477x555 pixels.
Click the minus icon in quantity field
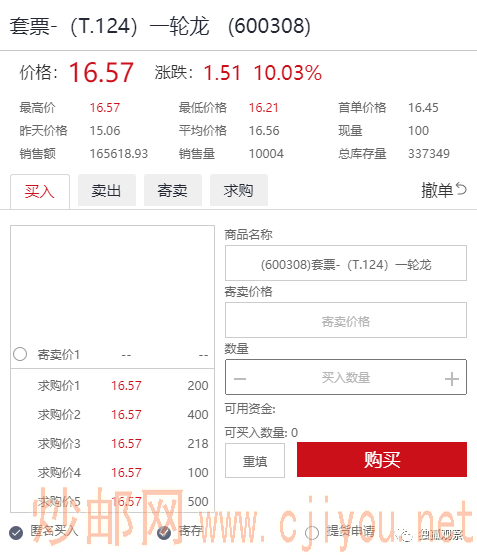[x=240, y=379]
